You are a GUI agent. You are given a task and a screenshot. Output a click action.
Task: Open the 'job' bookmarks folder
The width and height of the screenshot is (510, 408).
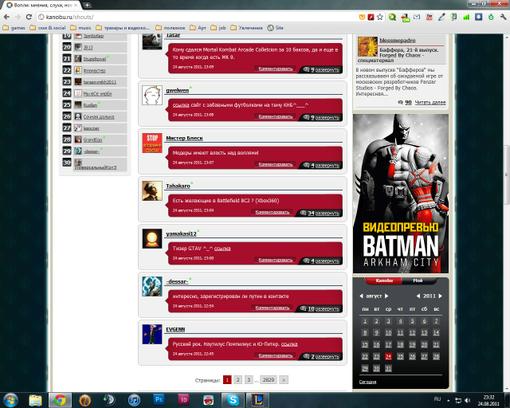[x=218, y=28]
